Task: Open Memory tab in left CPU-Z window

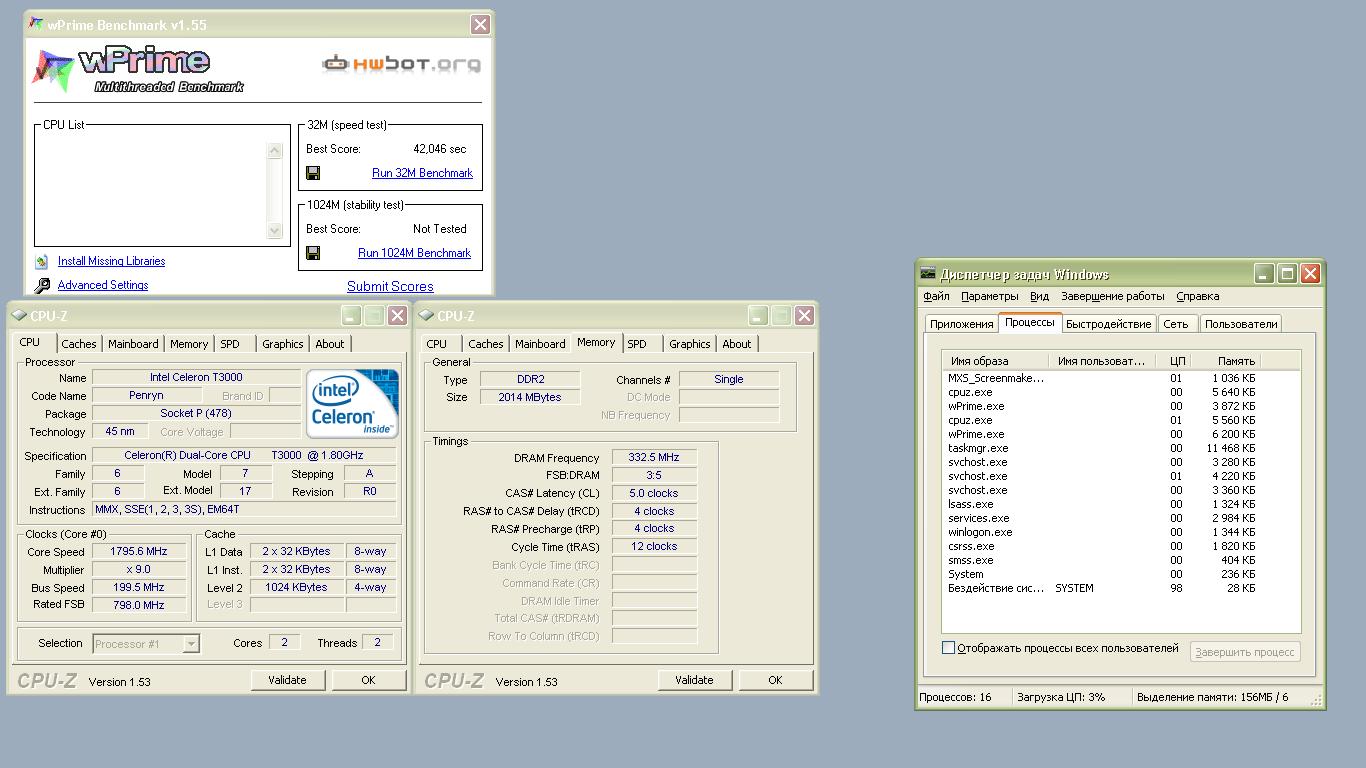Action: [189, 344]
